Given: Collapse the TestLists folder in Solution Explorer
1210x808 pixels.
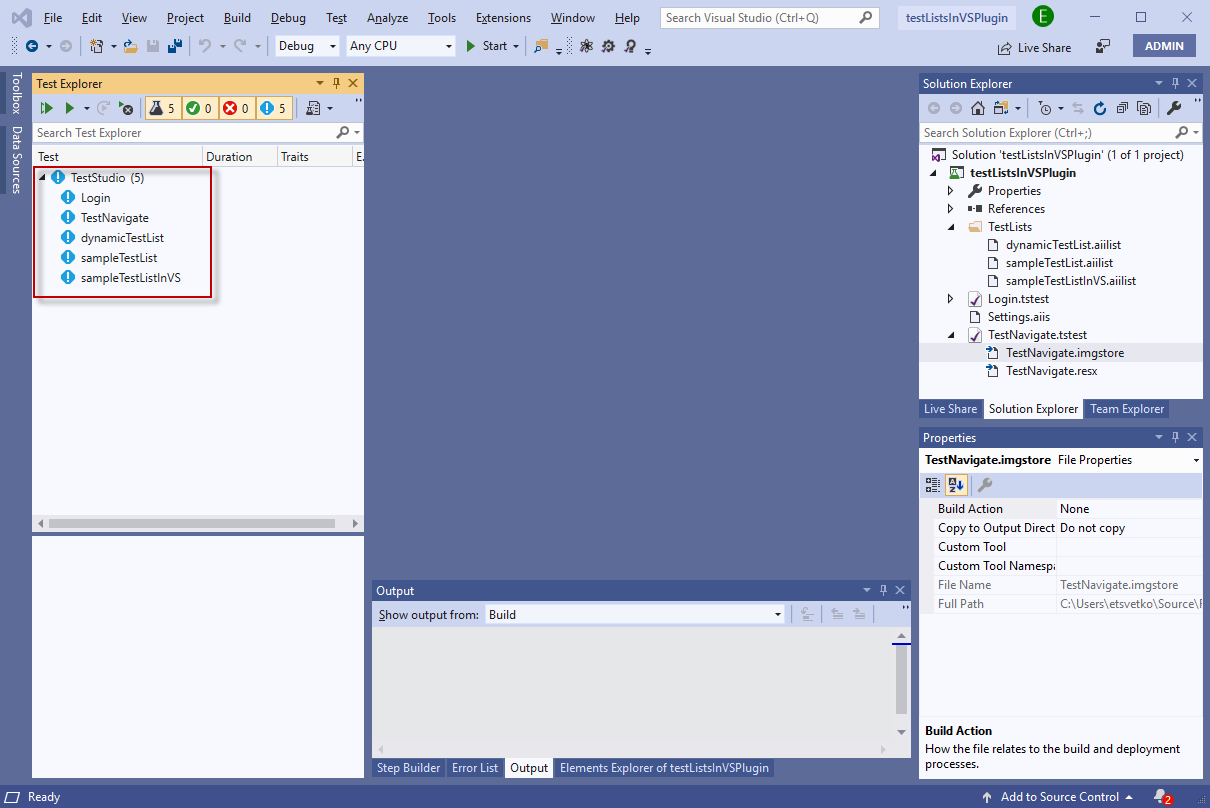Looking at the screenshot, I should tap(951, 227).
